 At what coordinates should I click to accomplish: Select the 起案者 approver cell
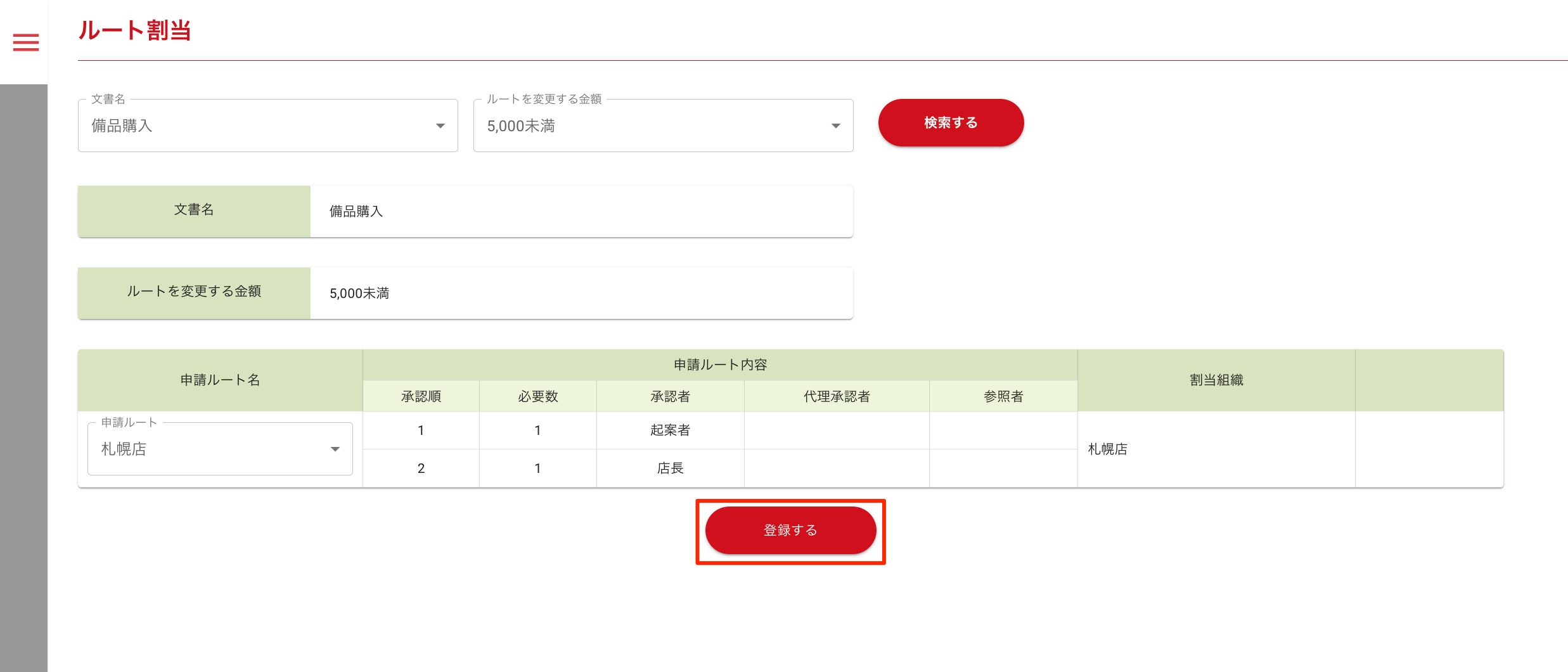click(x=670, y=430)
